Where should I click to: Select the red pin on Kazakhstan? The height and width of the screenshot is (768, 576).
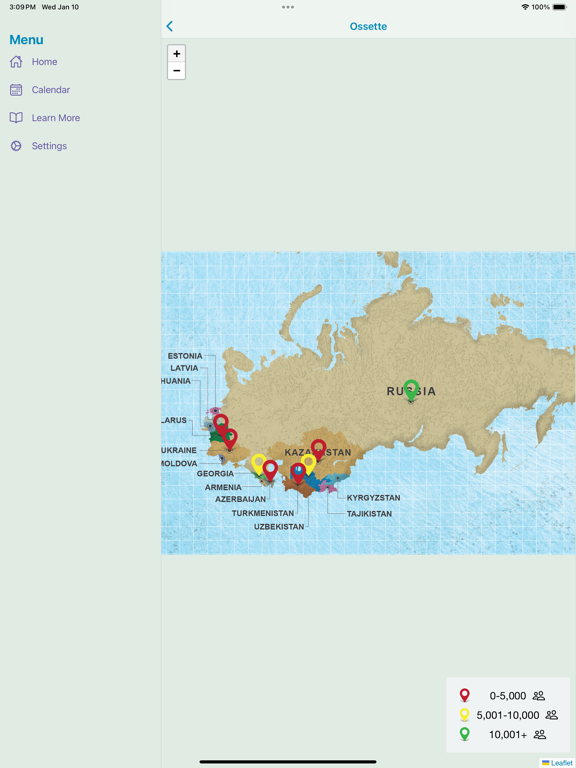pyautogui.click(x=318, y=450)
